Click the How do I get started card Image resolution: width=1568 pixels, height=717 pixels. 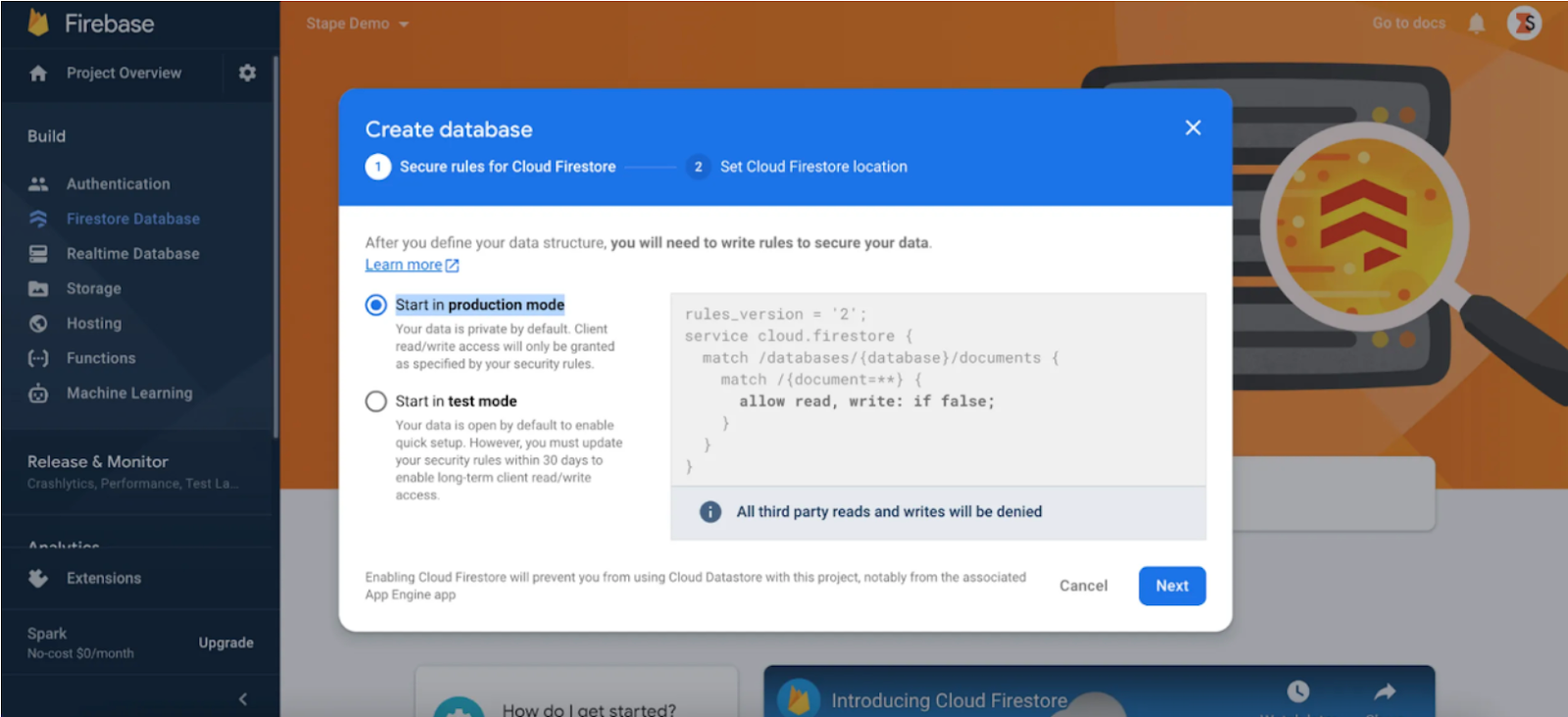(576, 693)
